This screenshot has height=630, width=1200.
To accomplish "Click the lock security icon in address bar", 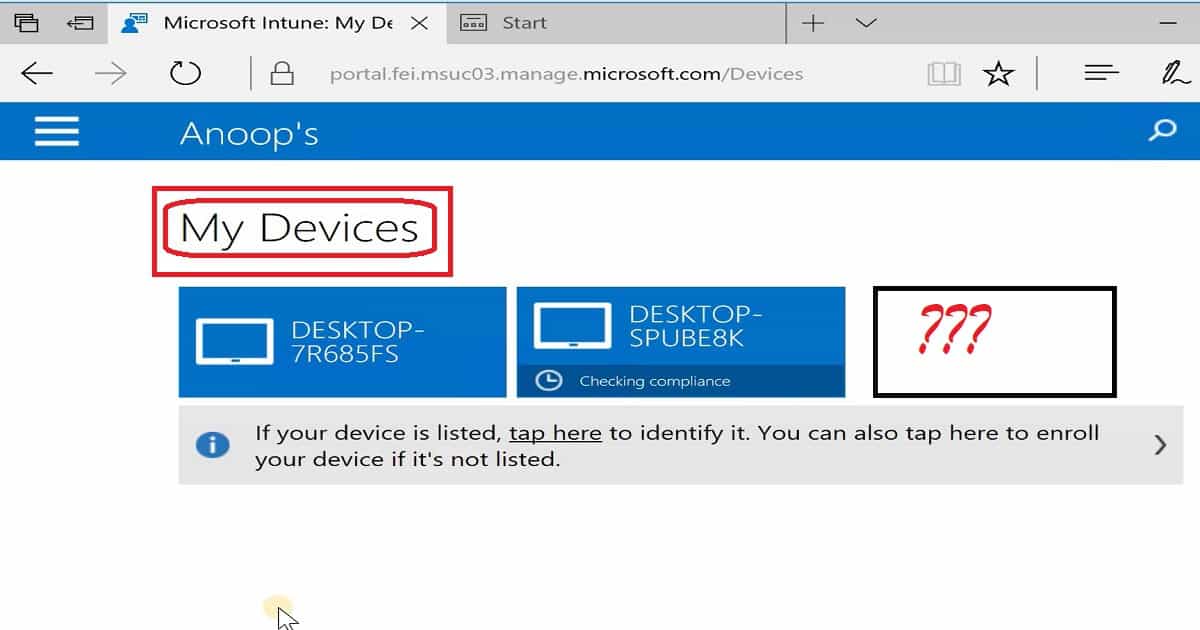I will click(283, 73).
